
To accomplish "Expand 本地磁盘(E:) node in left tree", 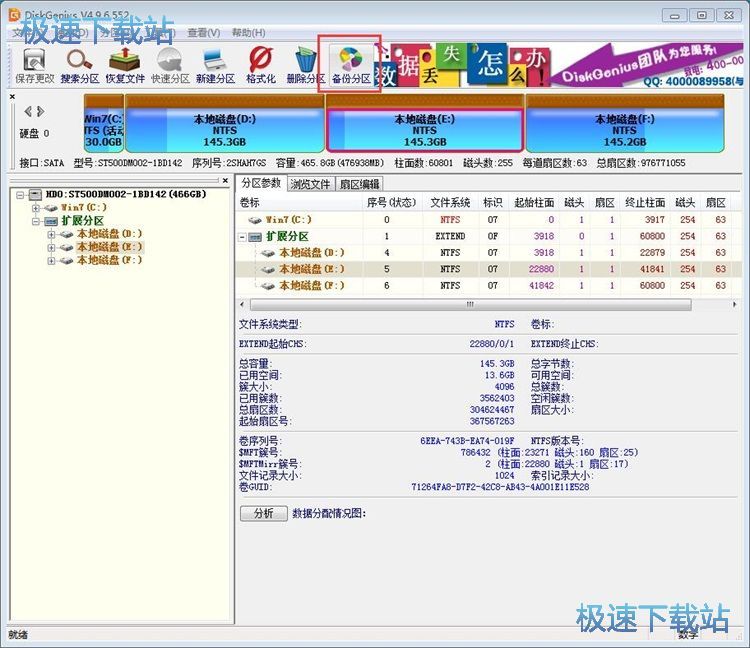I will (x=51, y=248).
